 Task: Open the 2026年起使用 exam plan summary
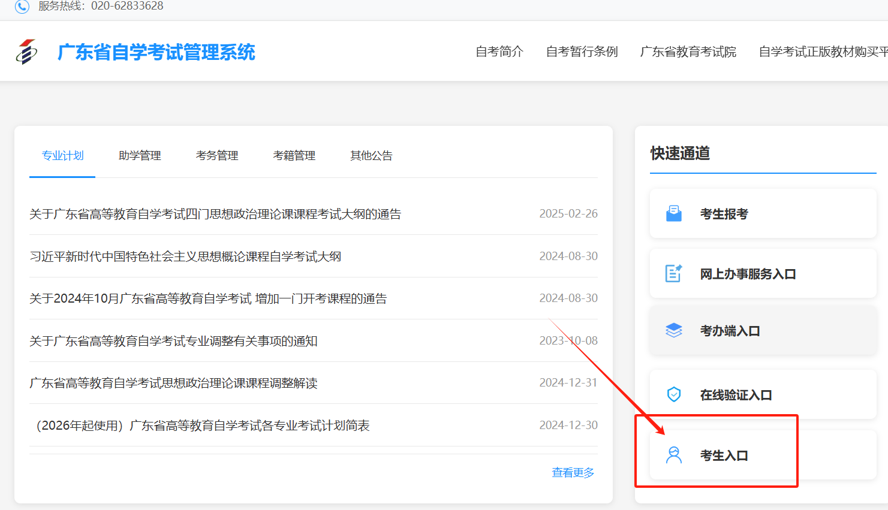(202, 426)
